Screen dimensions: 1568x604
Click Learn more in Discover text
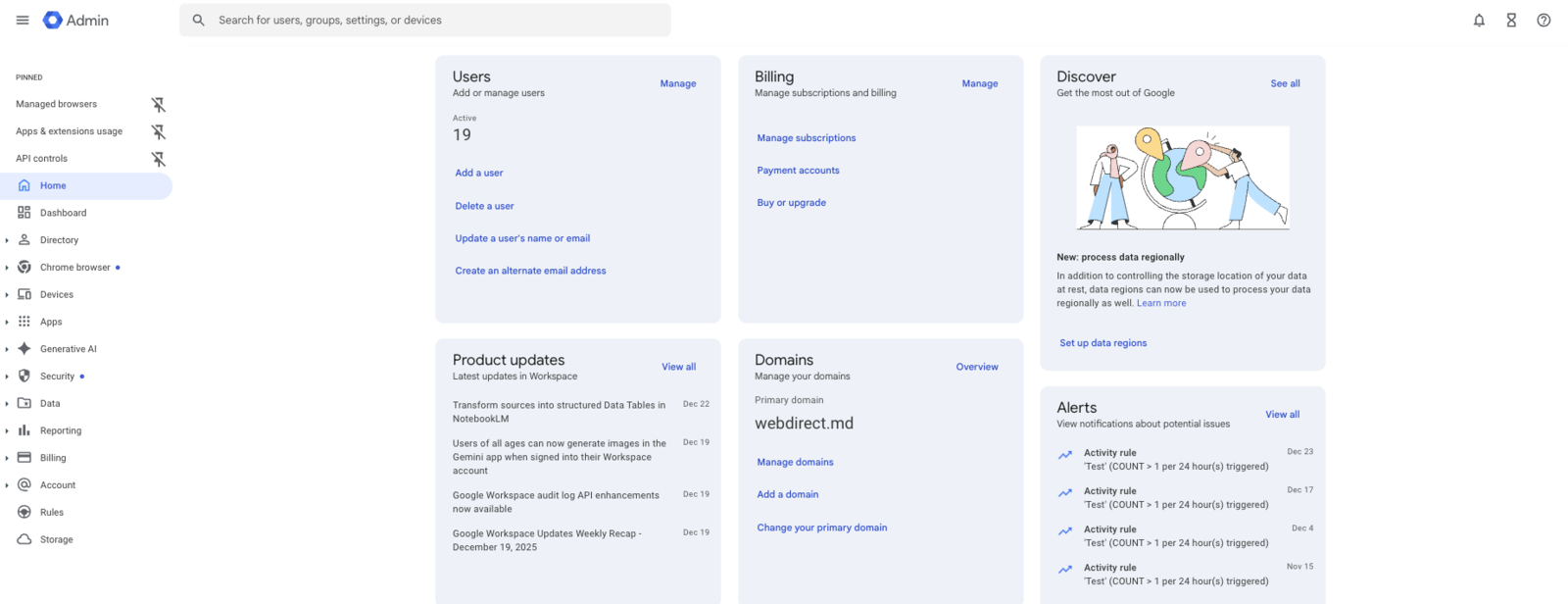pyautogui.click(x=1161, y=303)
